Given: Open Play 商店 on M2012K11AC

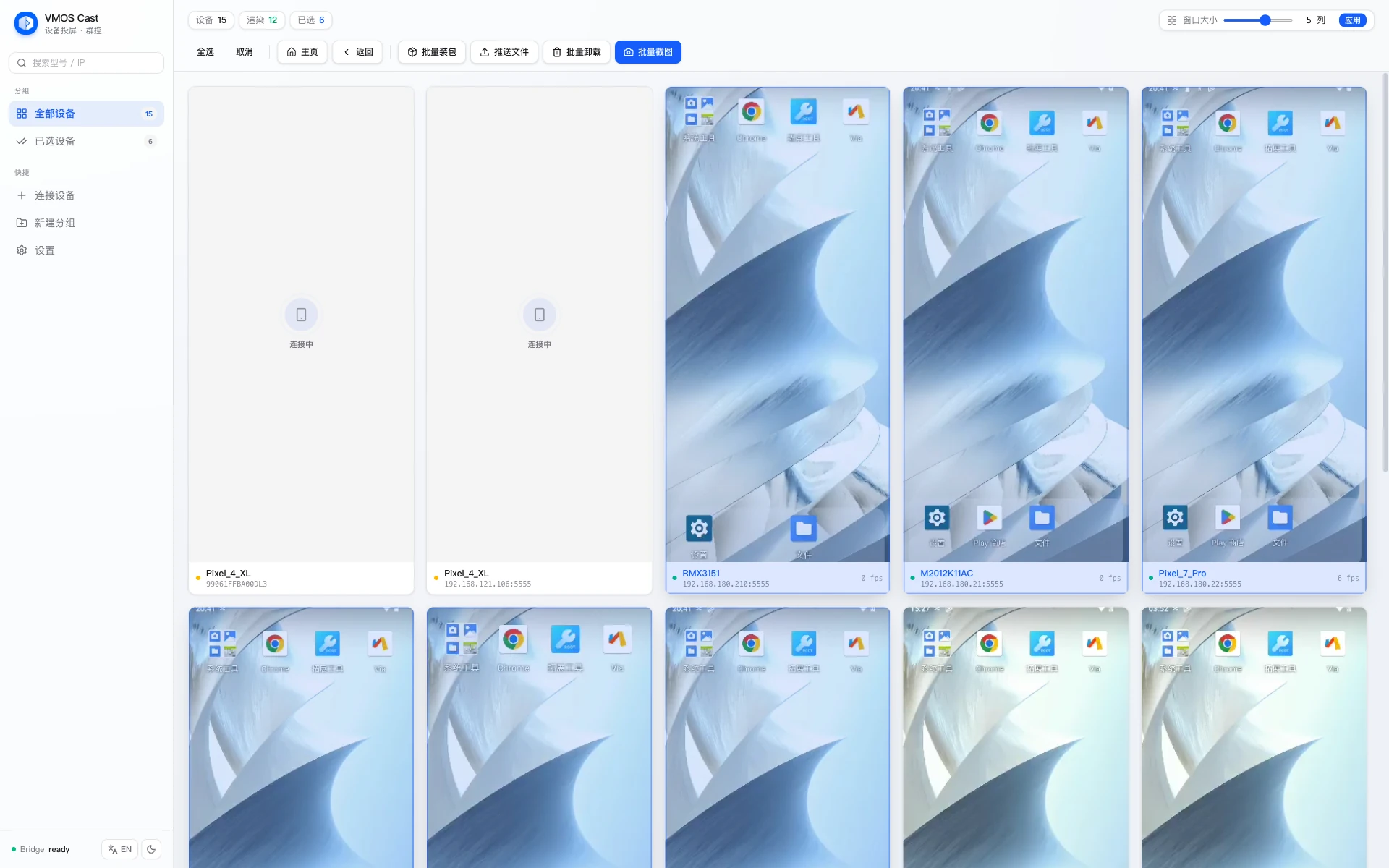Looking at the screenshot, I should (989, 518).
